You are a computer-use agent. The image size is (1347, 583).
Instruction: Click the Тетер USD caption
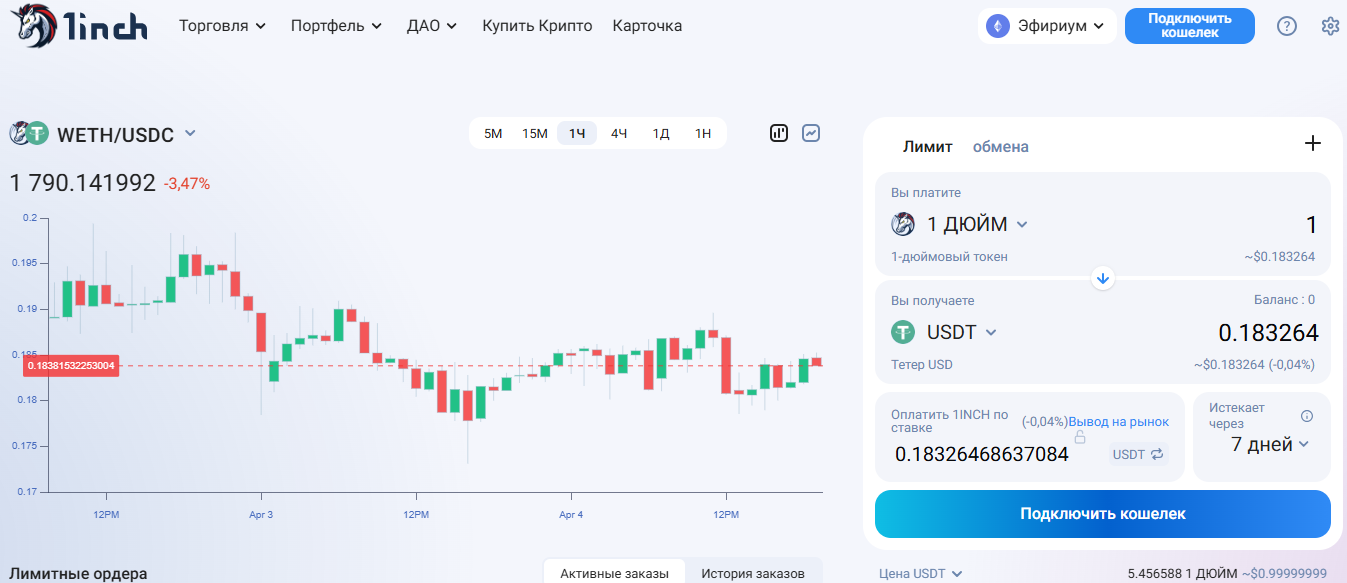(x=922, y=365)
